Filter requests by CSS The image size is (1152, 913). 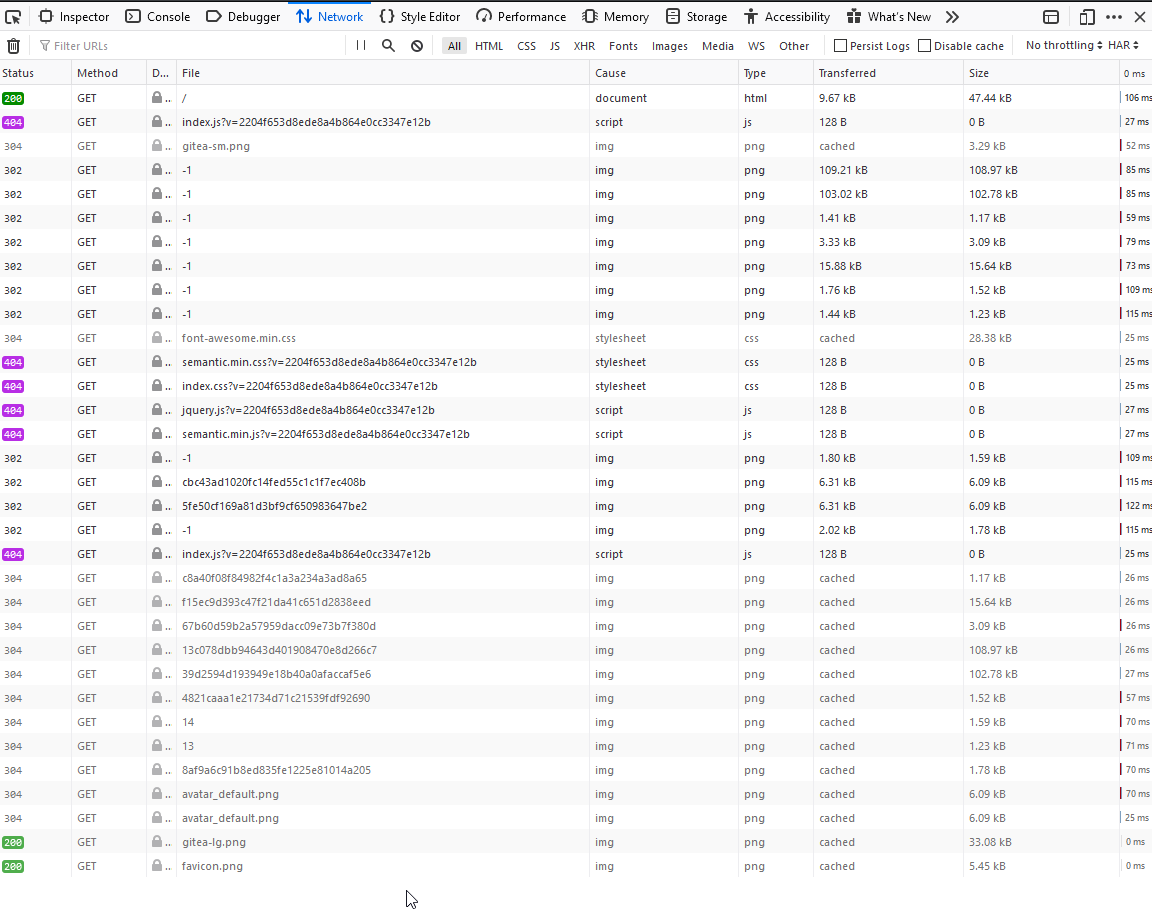click(527, 46)
